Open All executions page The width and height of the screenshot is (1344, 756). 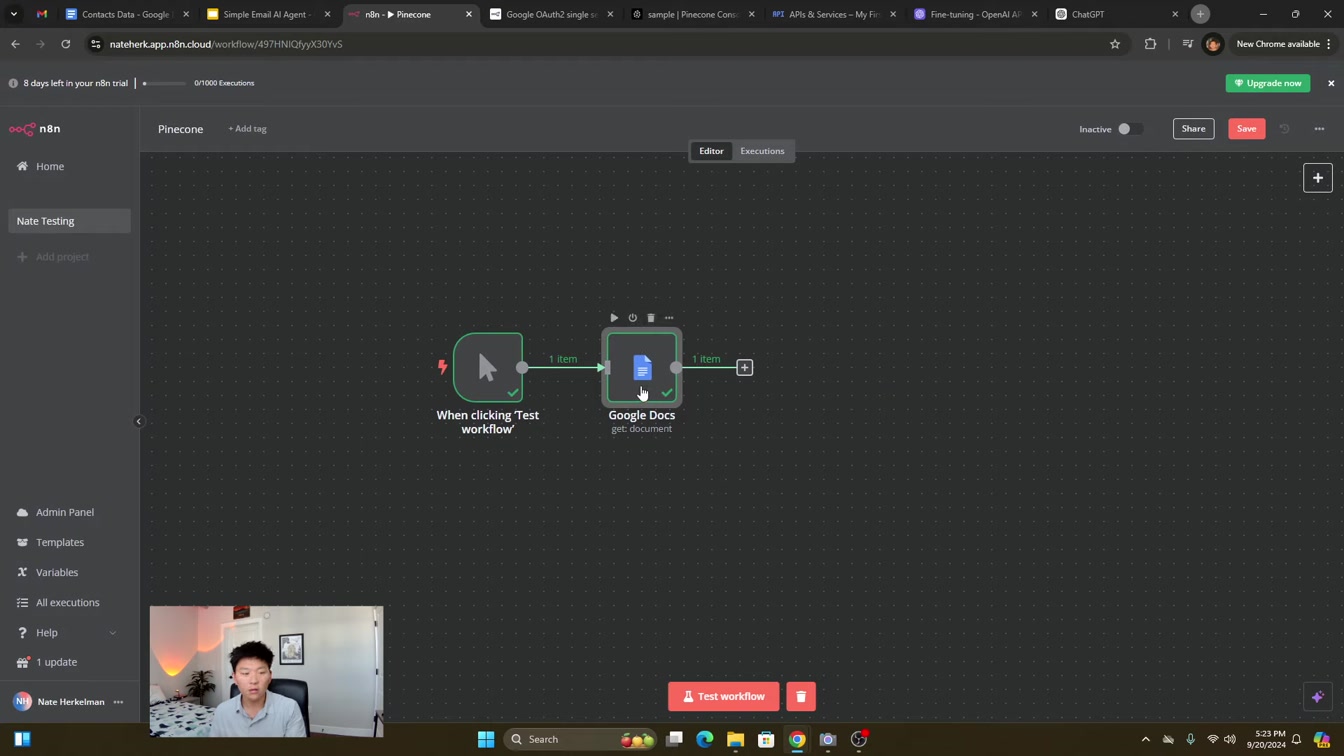68,603
